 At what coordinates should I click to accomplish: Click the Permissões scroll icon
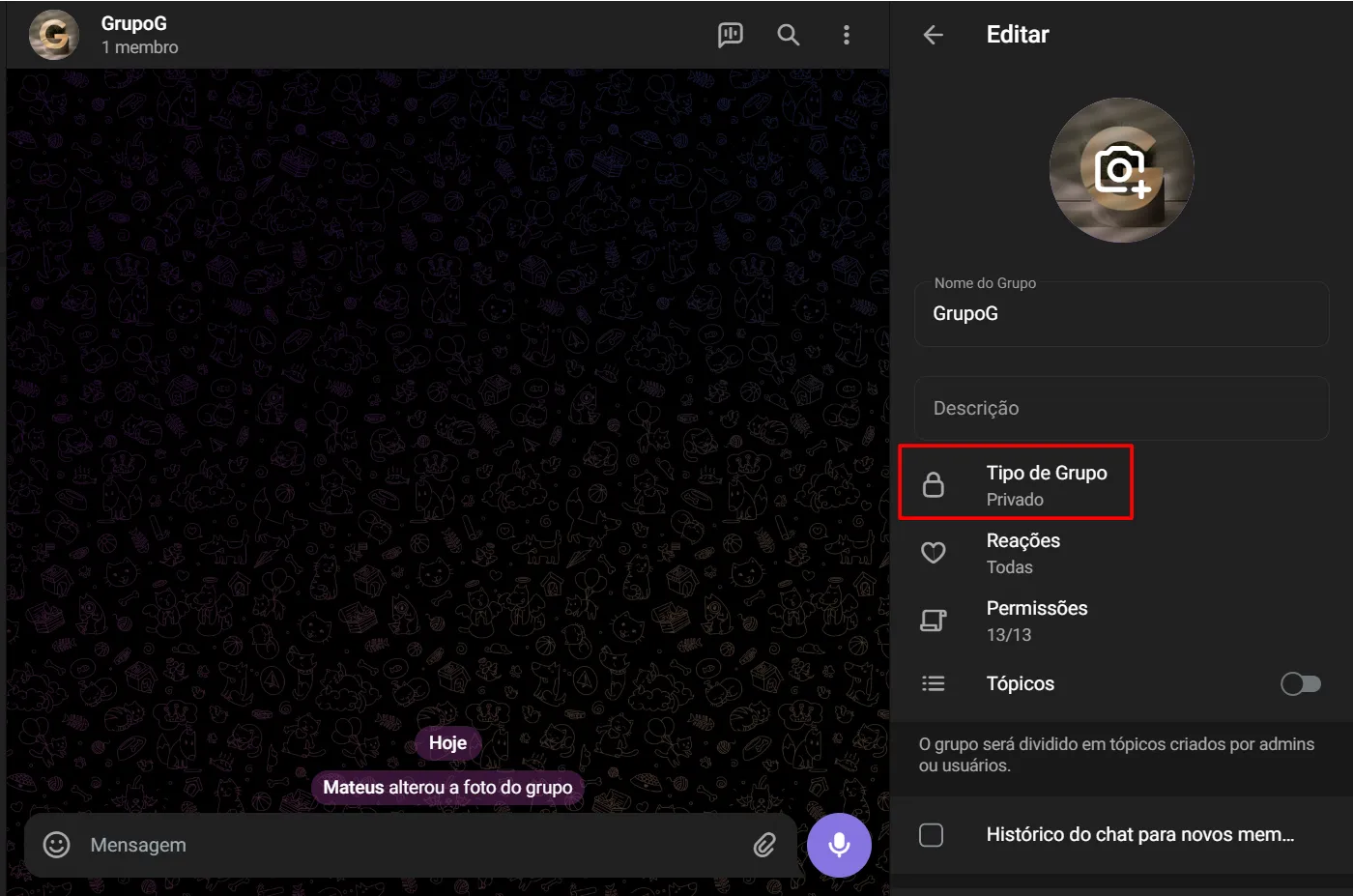pyautogui.click(x=934, y=621)
